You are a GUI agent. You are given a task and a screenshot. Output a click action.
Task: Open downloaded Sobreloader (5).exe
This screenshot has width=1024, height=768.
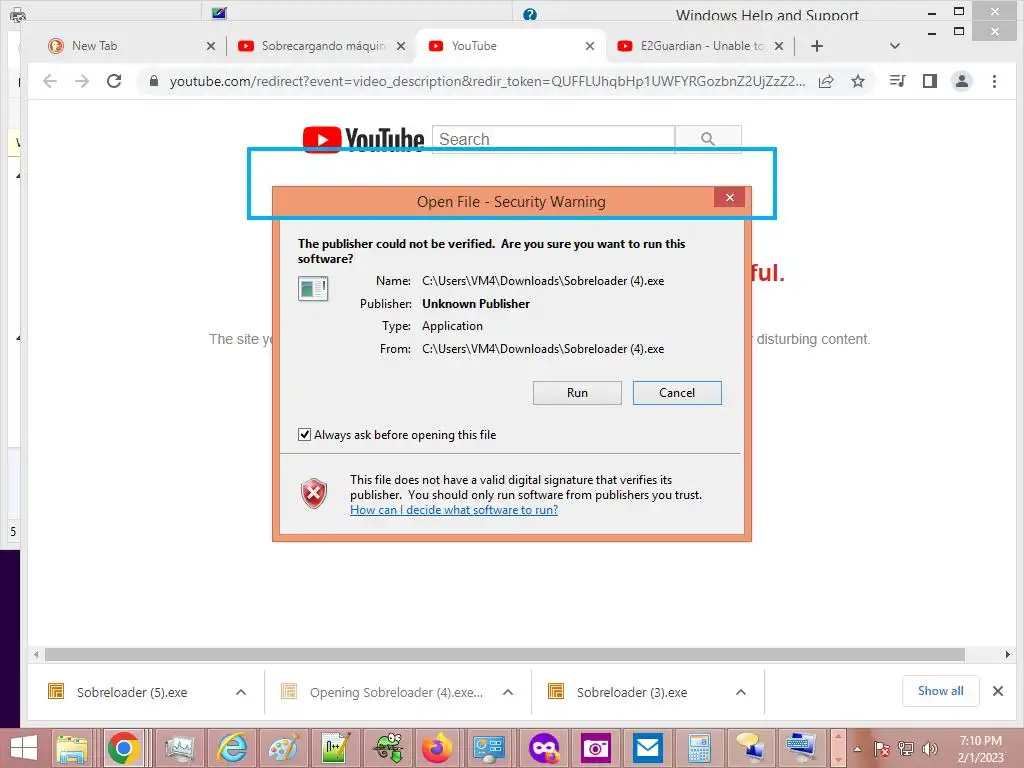click(x=132, y=692)
